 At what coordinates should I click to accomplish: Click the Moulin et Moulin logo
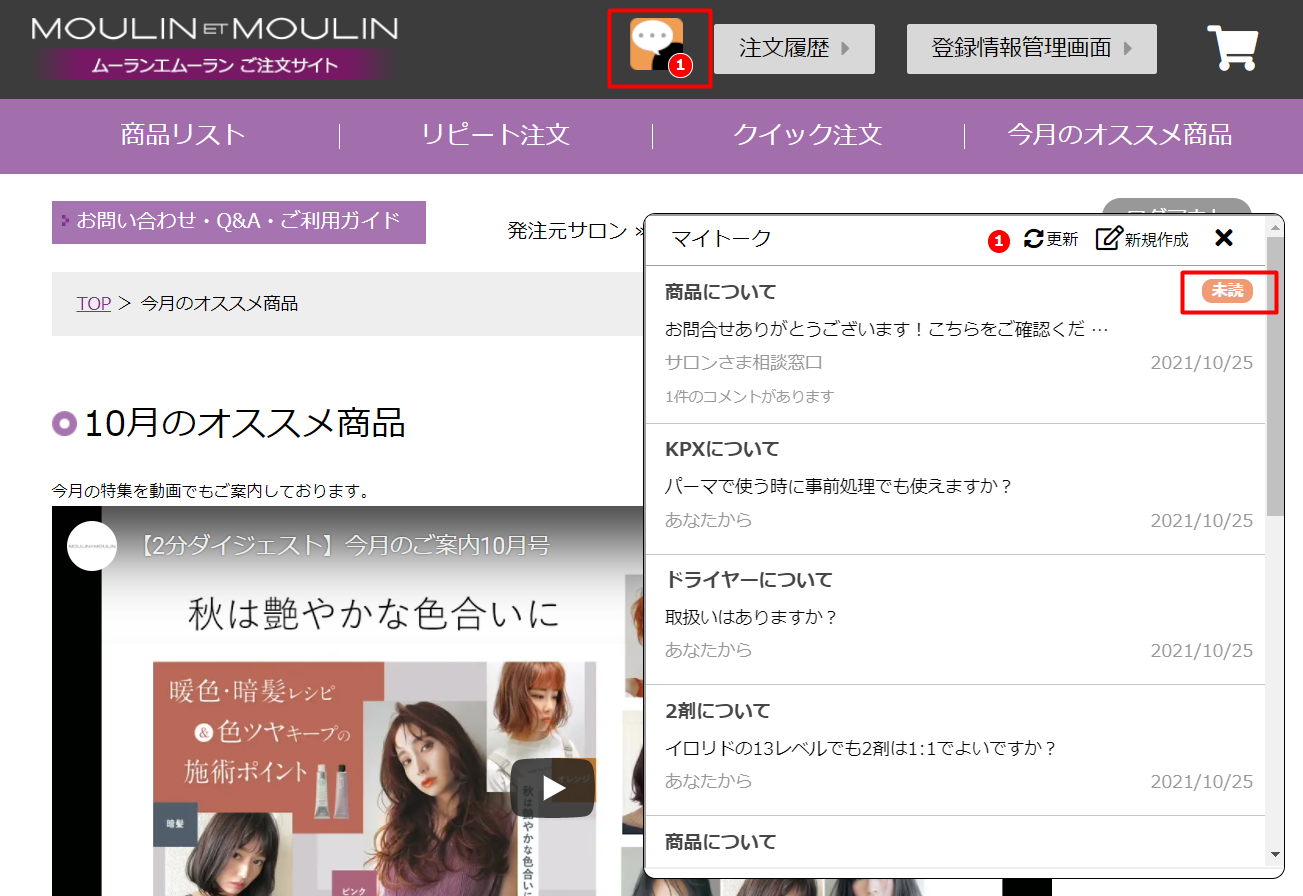pyautogui.click(x=214, y=47)
